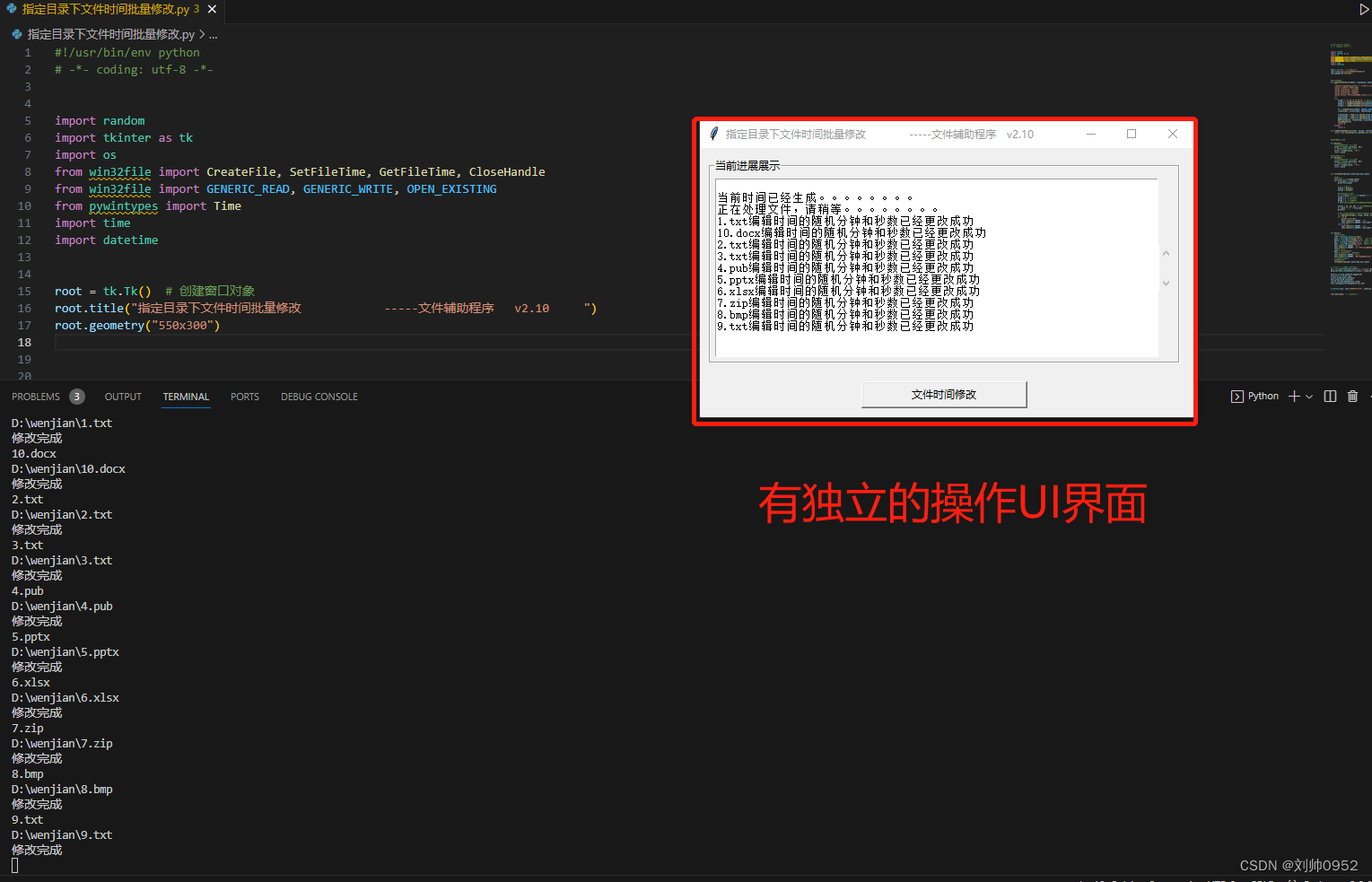Click scrollbar up arrow in progress text box
Image resolution: width=1372 pixels, height=882 pixels.
pyautogui.click(x=1167, y=254)
